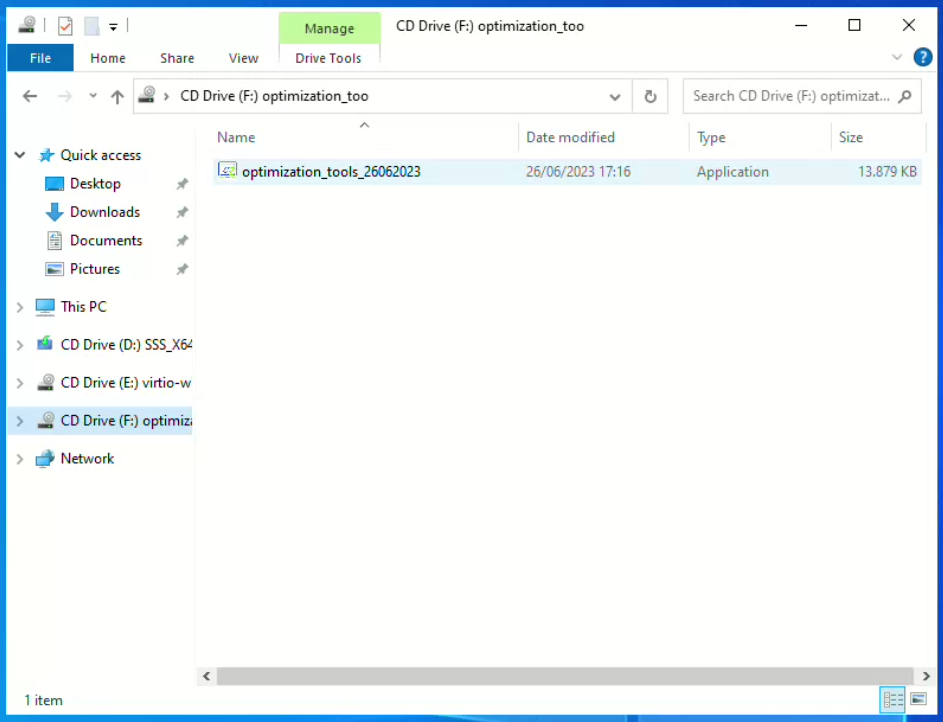This screenshot has height=722, width=943.
Task: Click the Properties icon in quick access toolbar
Action: click(x=65, y=26)
